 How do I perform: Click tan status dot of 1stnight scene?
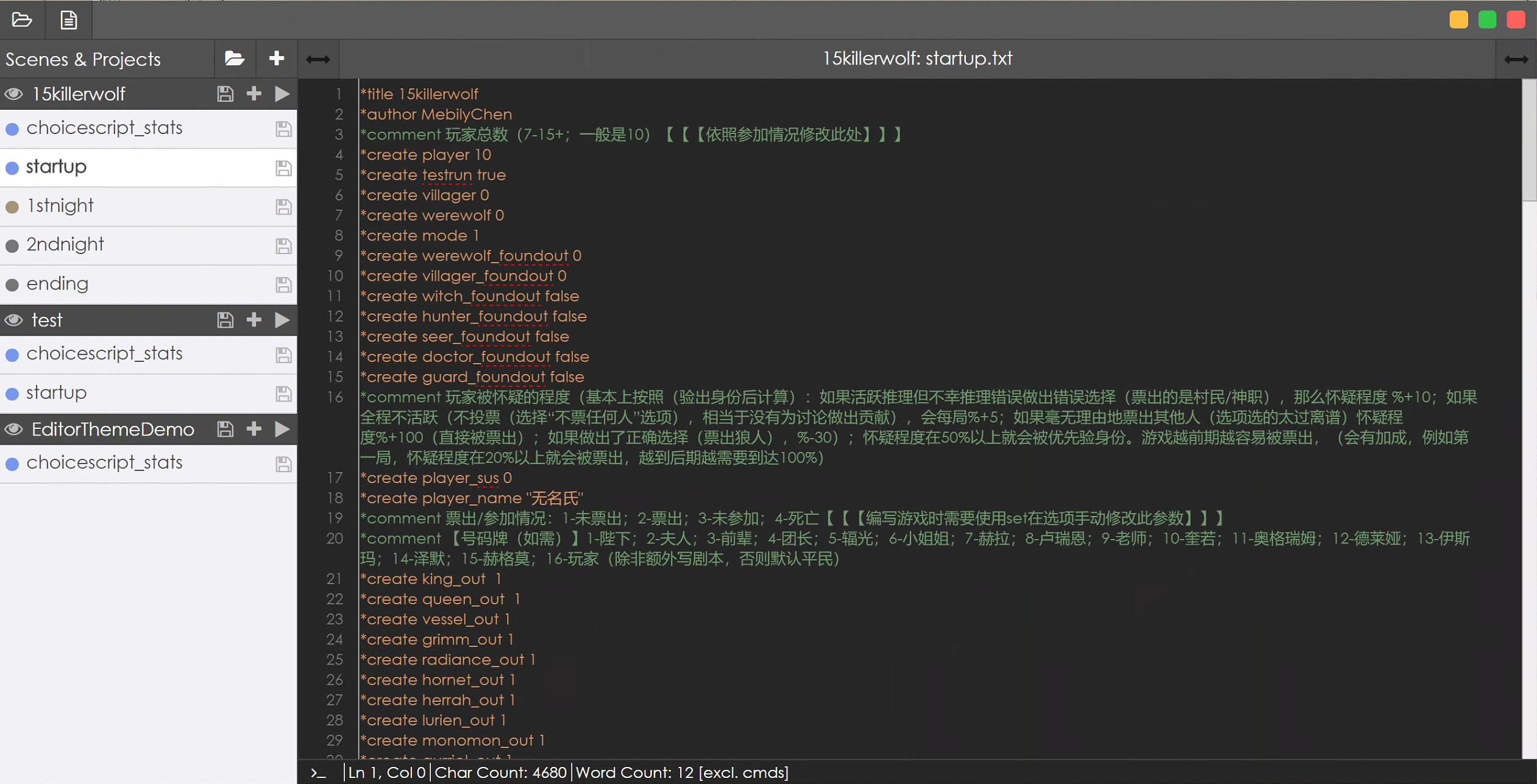pos(12,207)
